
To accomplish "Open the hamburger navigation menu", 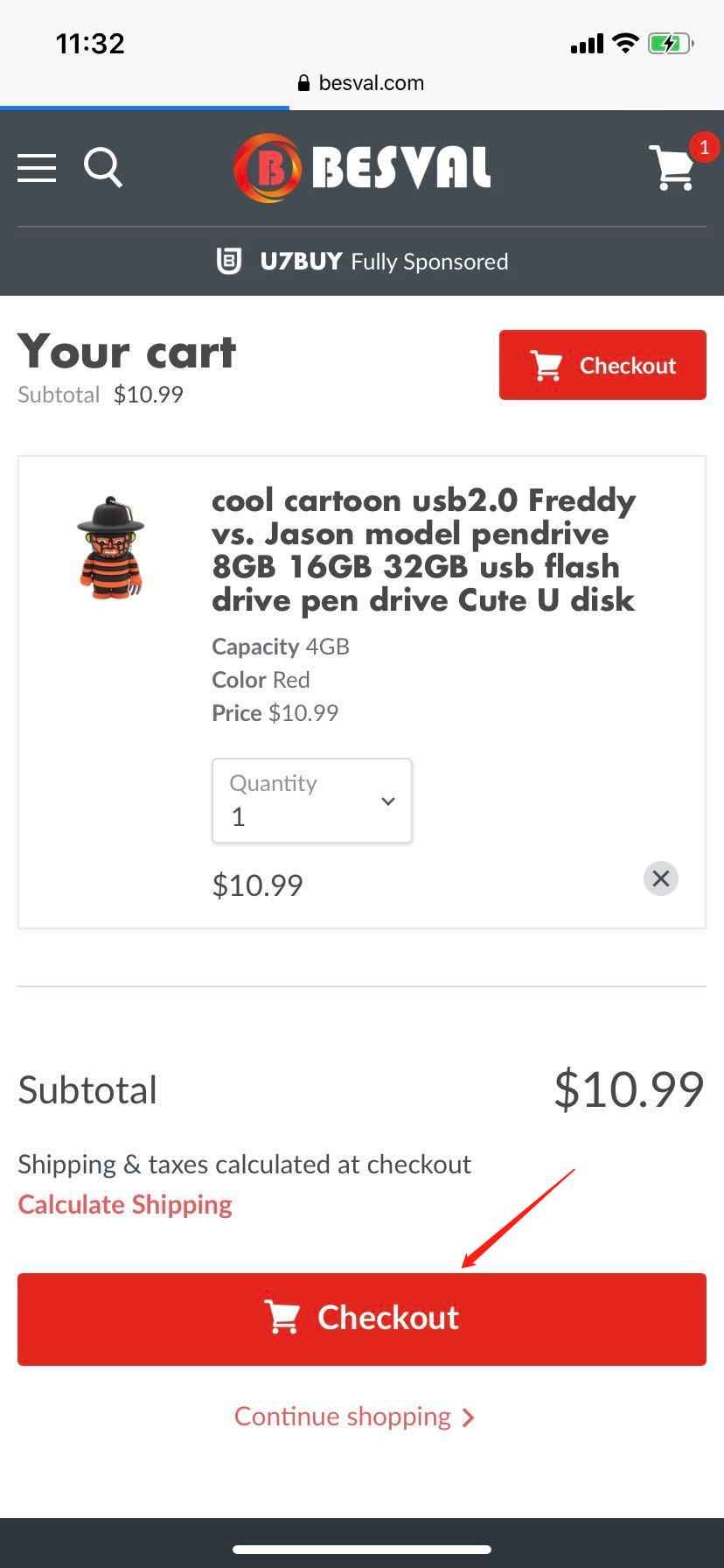I will tap(37, 167).
